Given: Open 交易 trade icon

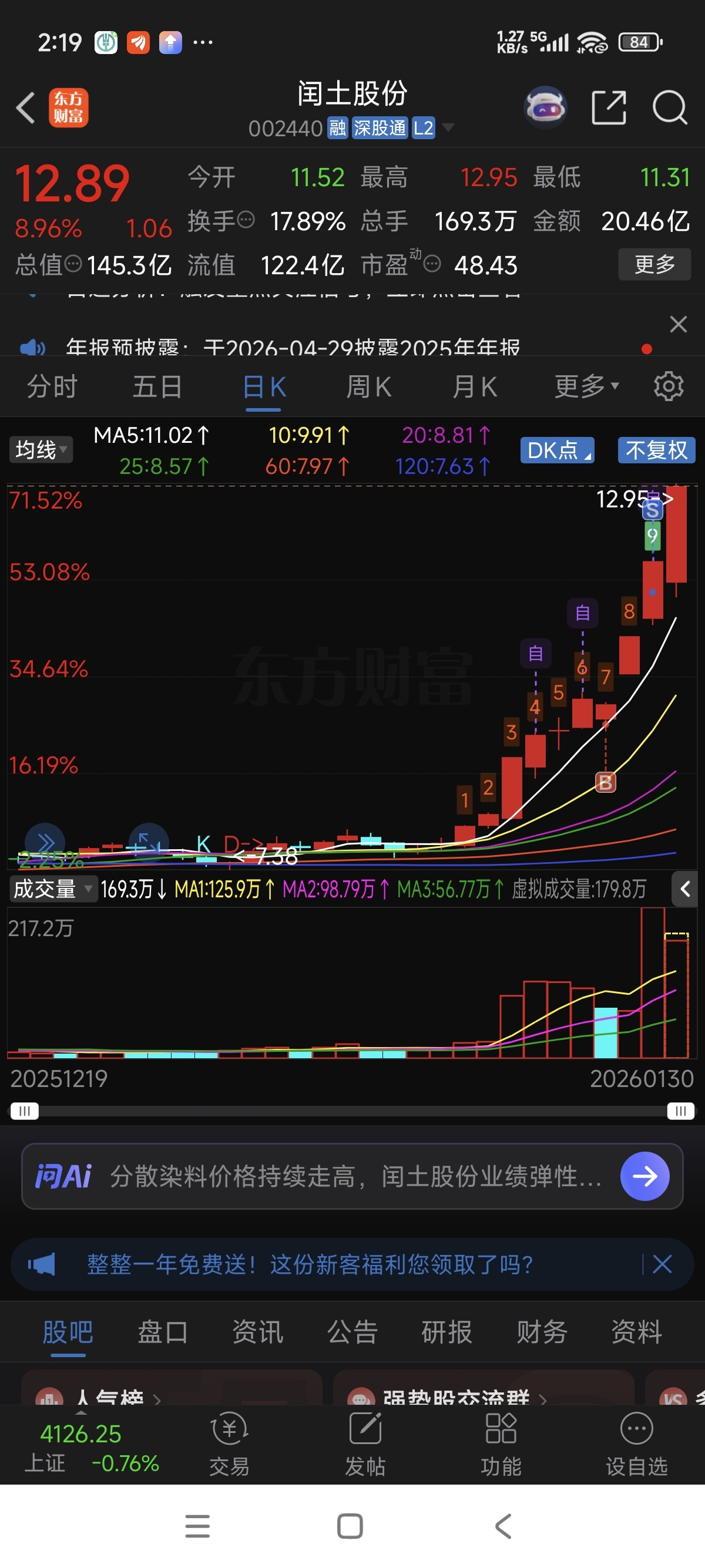Looking at the screenshot, I should (x=230, y=1445).
